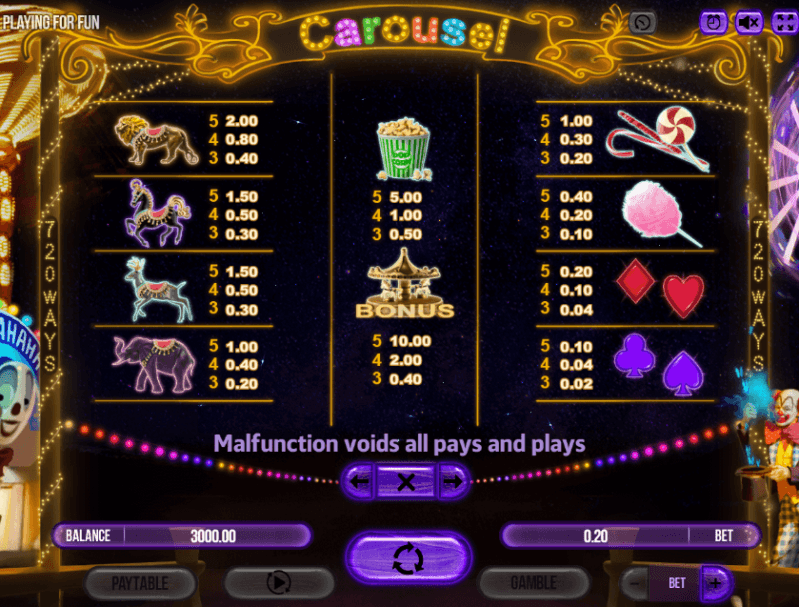Click the spin button with circular arrows
This screenshot has height=607, width=799.
[x=408, y=558]
